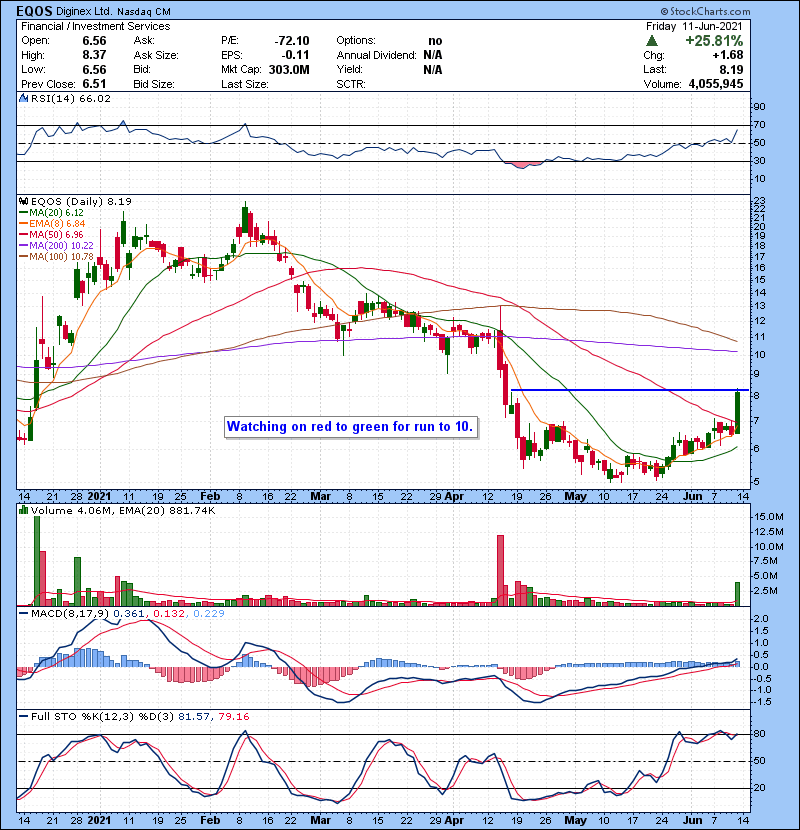Click the 2.0 level on the MACD axis
This screenshot has height=830, width=800.
pyautogui.click(x=761, y=619)
